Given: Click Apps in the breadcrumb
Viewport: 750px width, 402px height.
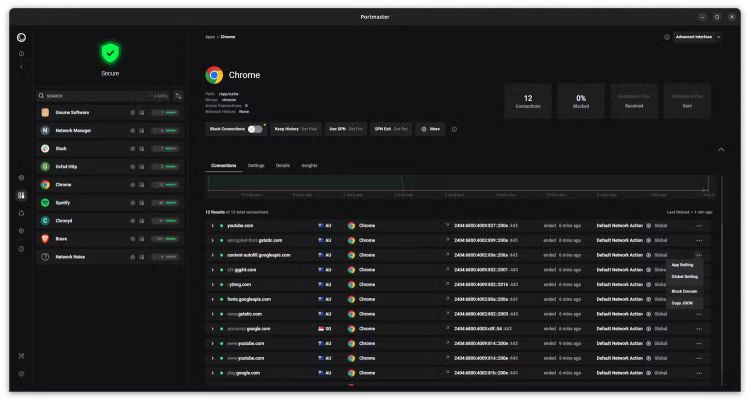Looking at the screenshot, I should pos(210,37).
